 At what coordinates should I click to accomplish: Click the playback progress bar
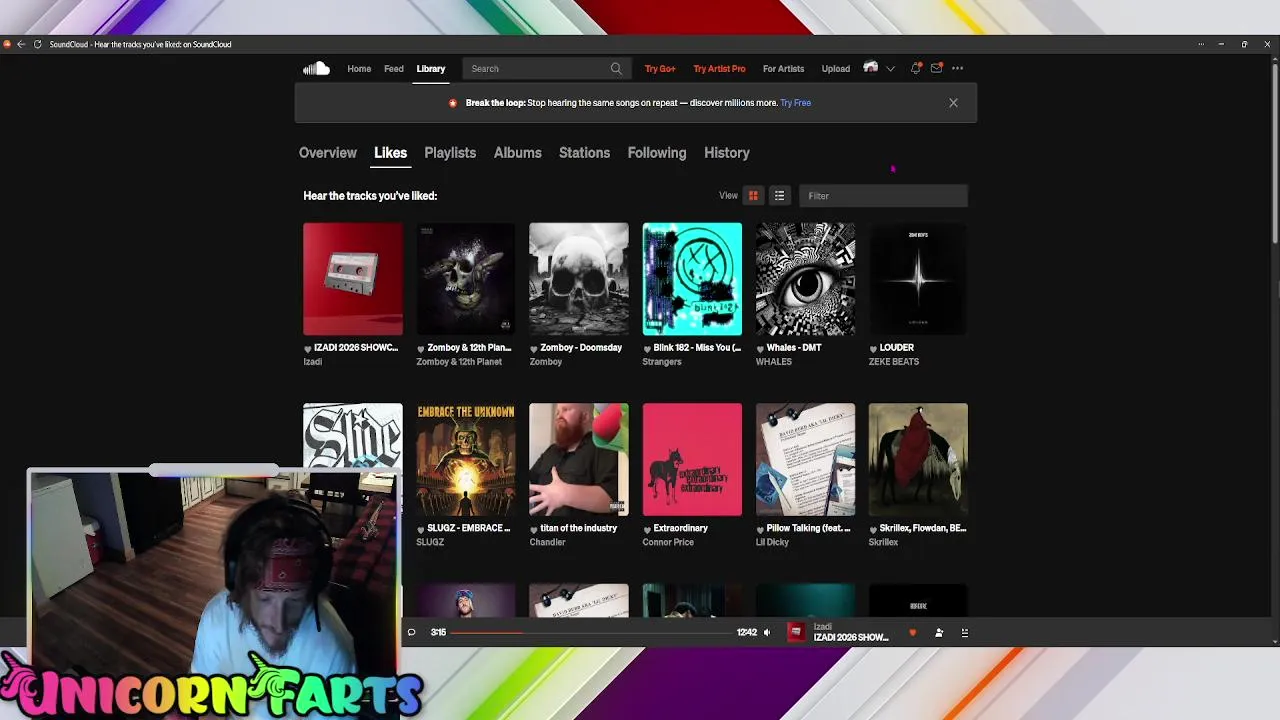(x=590, y=632)
